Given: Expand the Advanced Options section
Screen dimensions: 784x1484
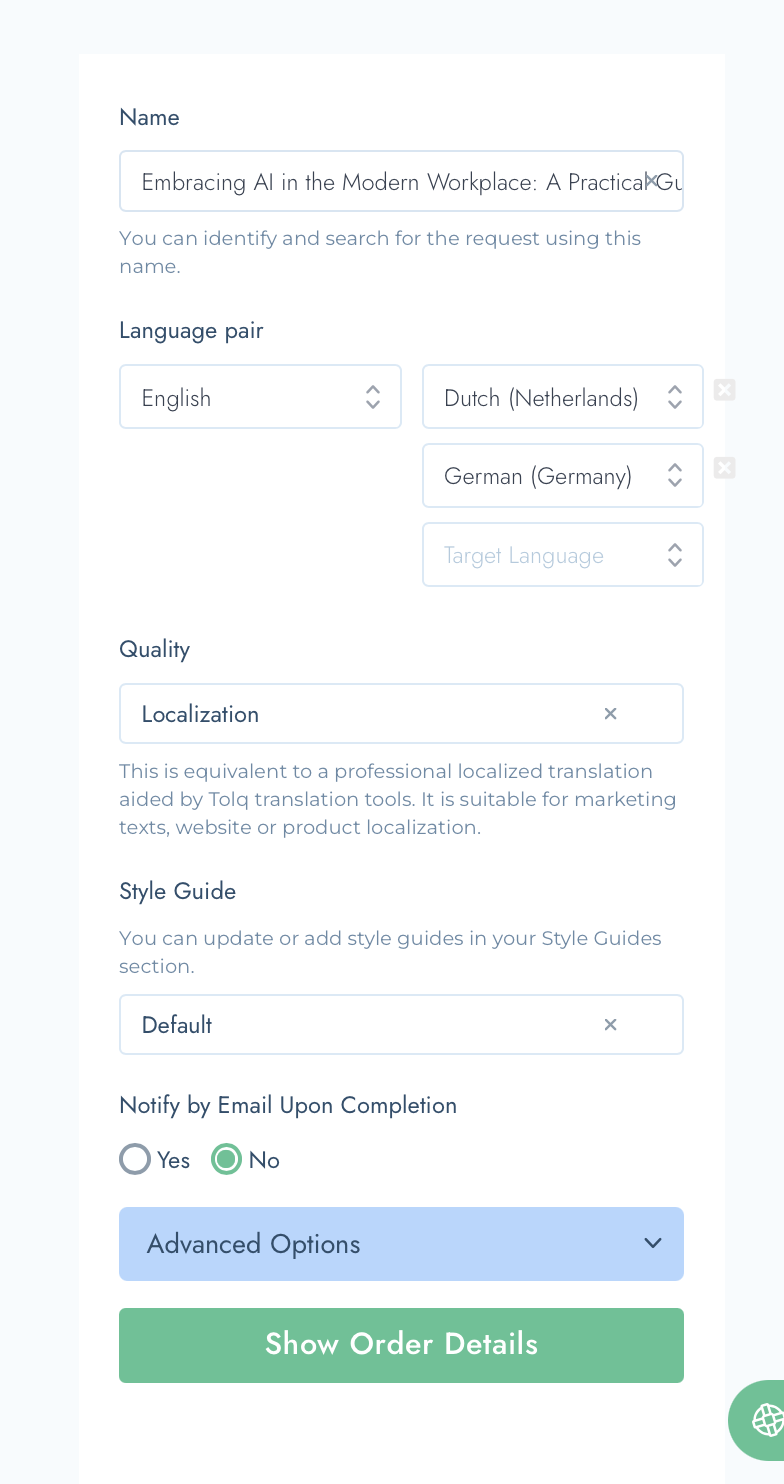Looking at the screenshot, I should pos(401,1244).
